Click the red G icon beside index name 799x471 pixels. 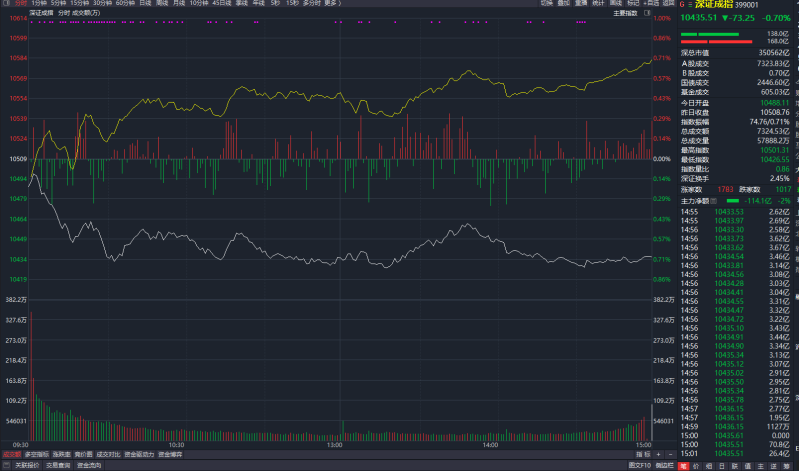tap(682, 4)
